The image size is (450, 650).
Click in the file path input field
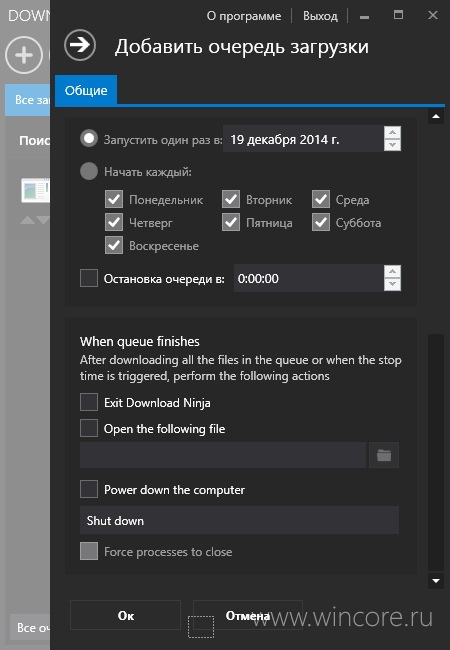[x=223, y=455]
